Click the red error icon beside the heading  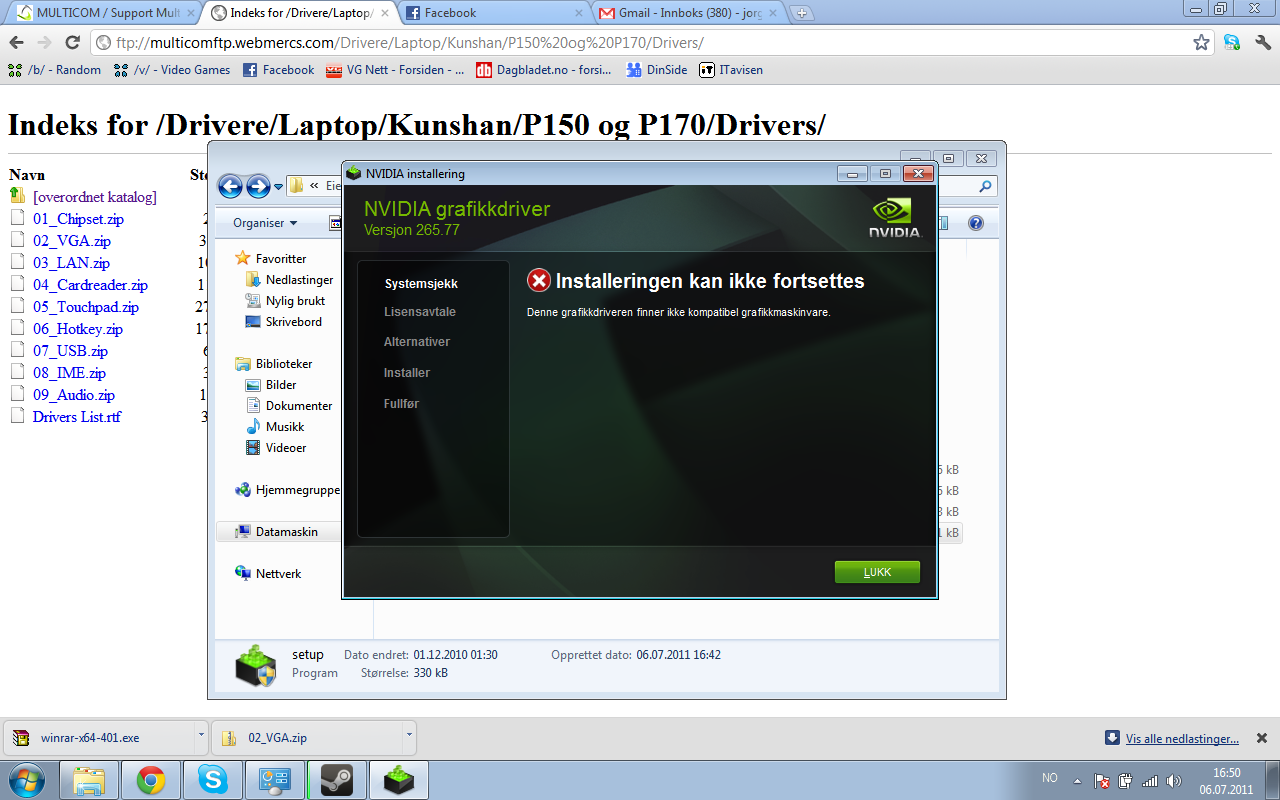(x=538, y=281)
